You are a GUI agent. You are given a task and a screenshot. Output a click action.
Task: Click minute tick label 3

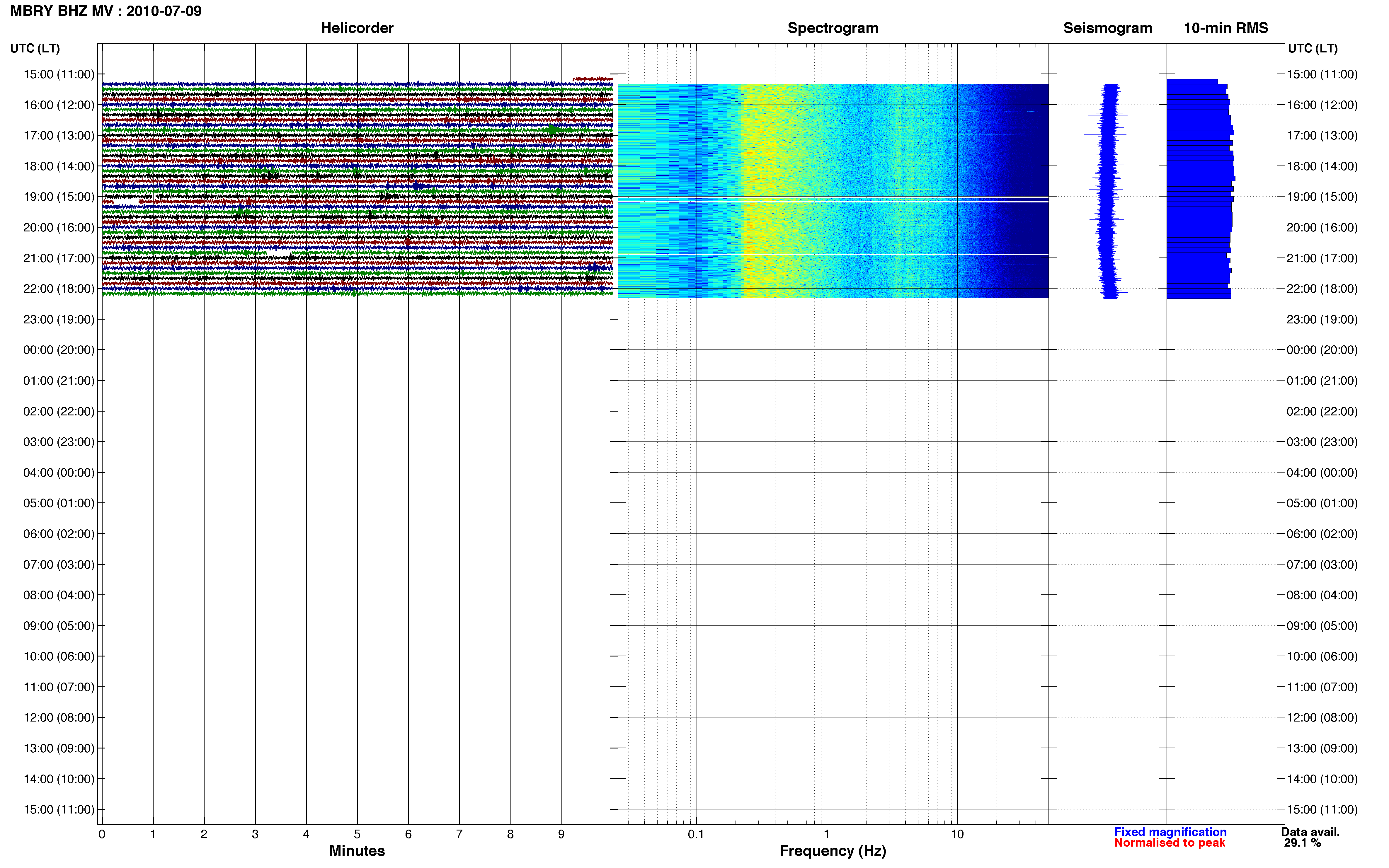[x=255, y=835]
